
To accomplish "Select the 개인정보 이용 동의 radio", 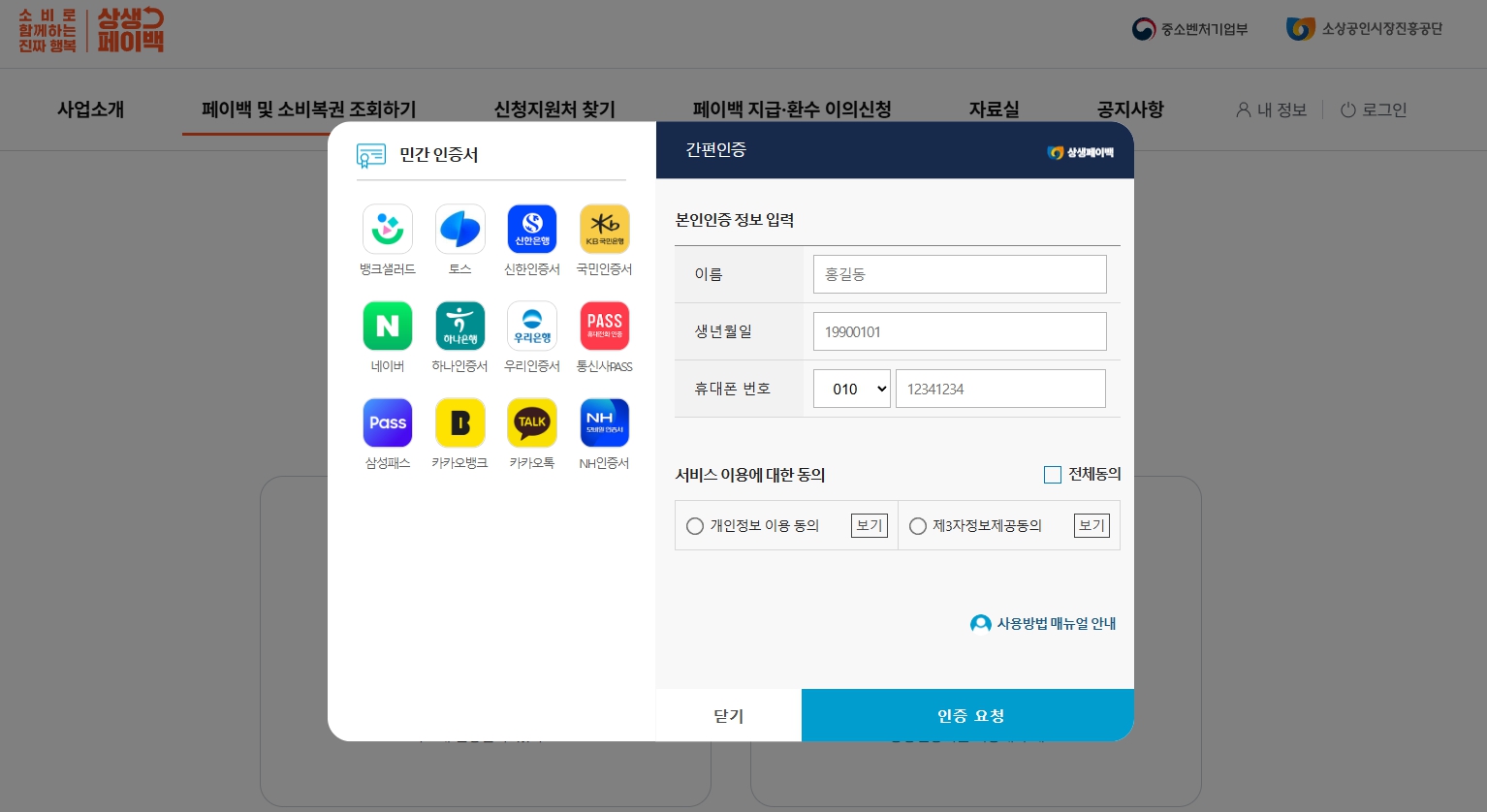I will 695,526.
